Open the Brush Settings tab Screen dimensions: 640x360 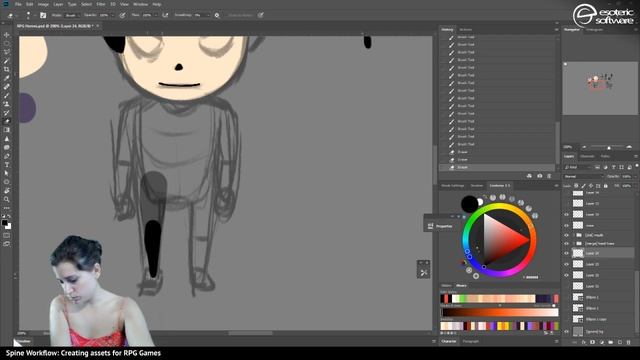pos(453,185)
